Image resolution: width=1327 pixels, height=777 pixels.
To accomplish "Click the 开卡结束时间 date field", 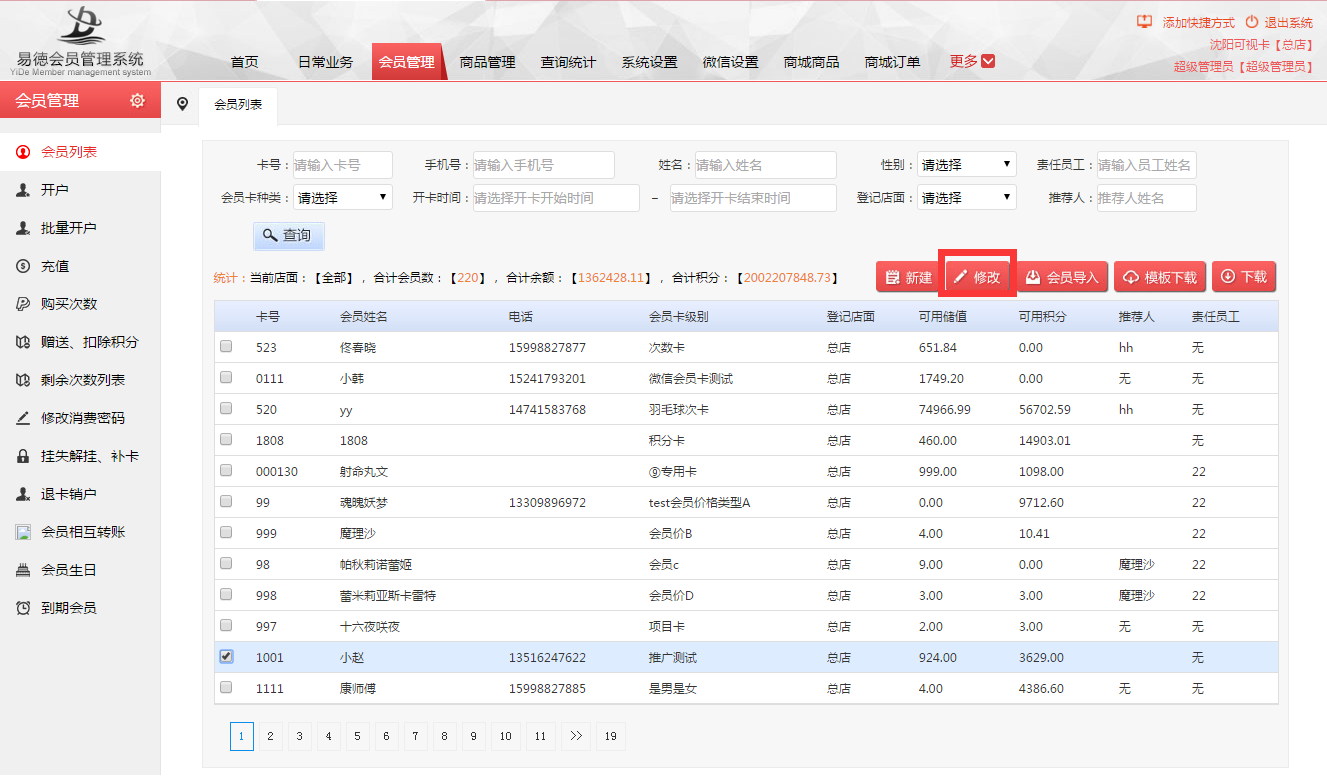I will pos(753,198).
